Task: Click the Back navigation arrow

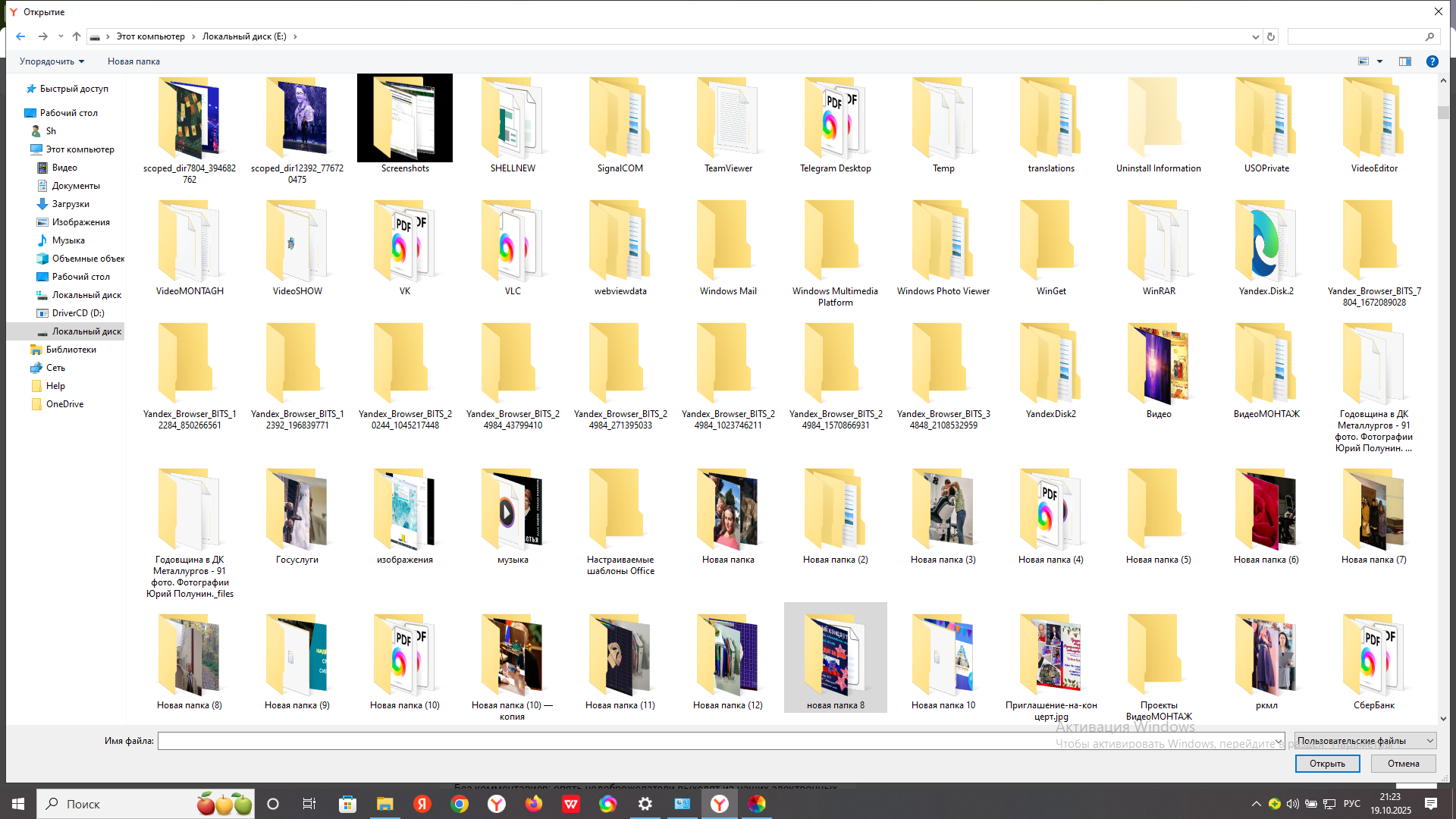Action: 20,36
